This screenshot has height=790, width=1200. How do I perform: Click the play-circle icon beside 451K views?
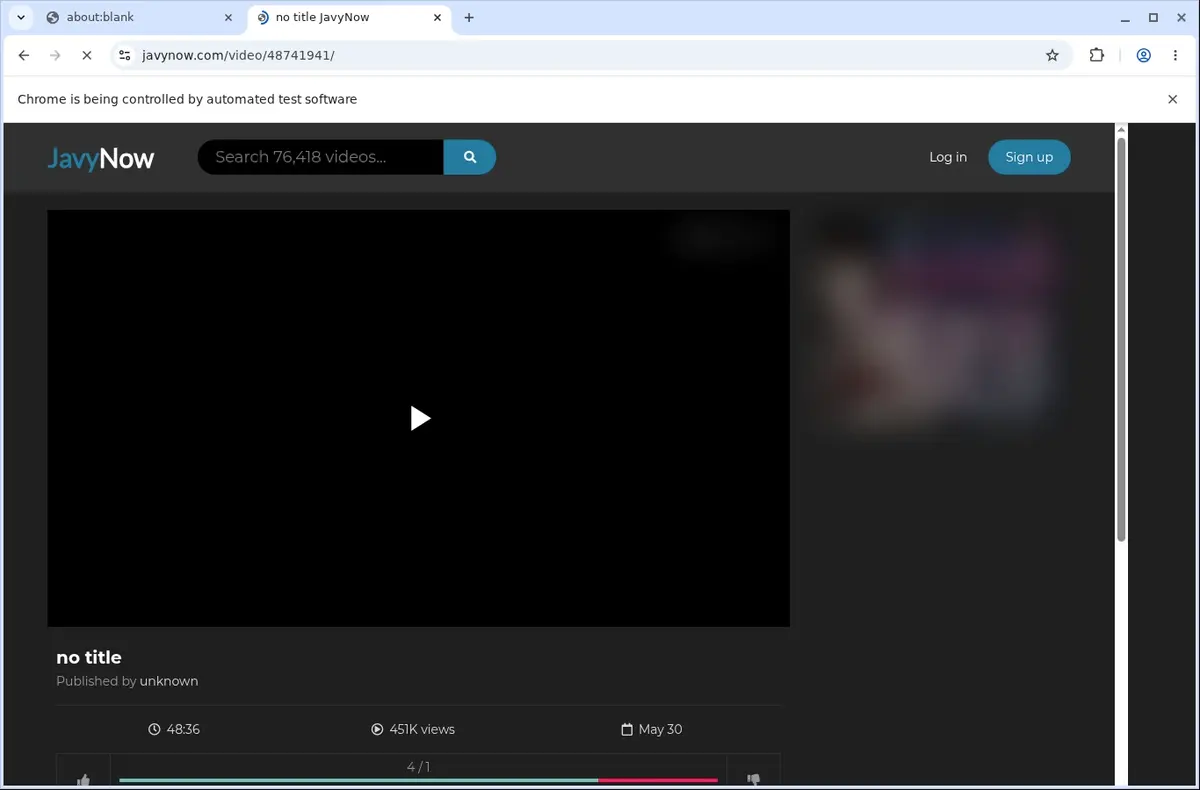click(x=377, y=729)
